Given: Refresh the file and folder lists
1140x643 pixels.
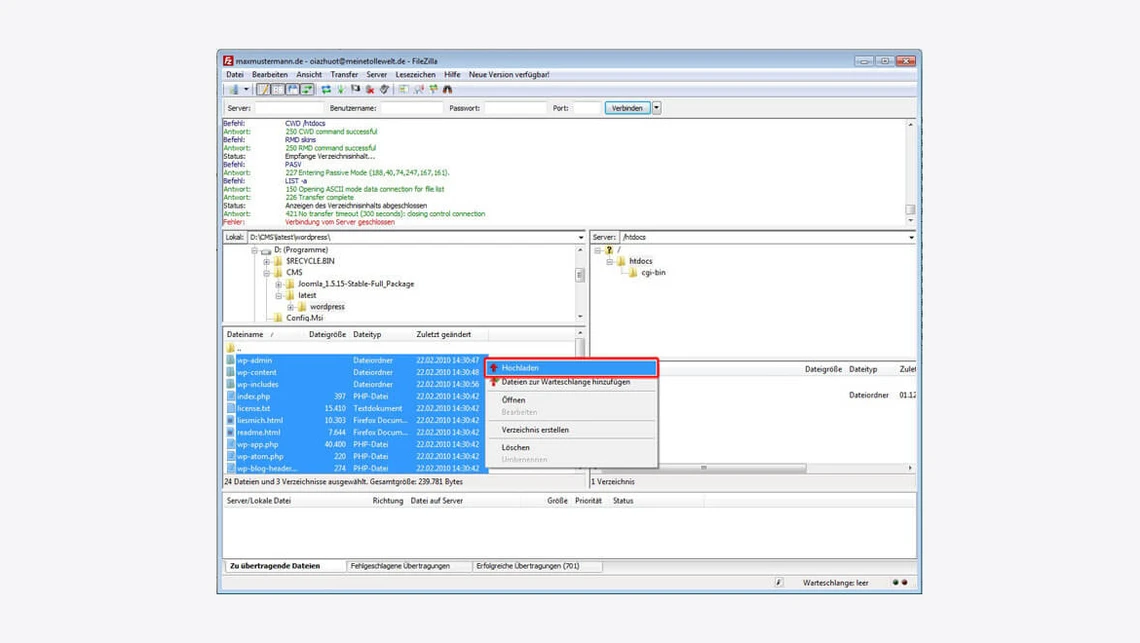Looking at the screenshot, I should 326,89.
